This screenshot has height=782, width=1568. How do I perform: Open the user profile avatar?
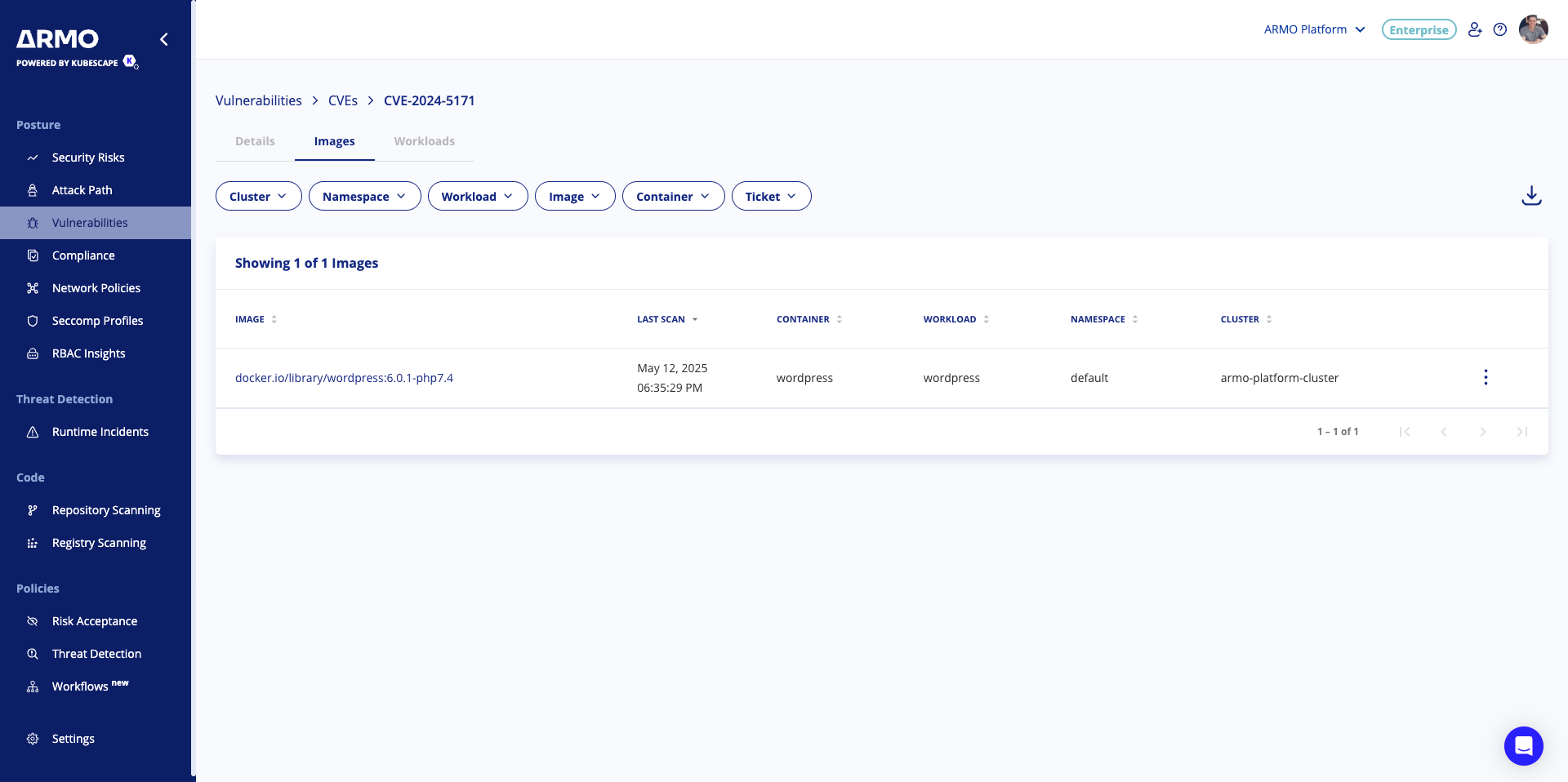click(1533, 29)
